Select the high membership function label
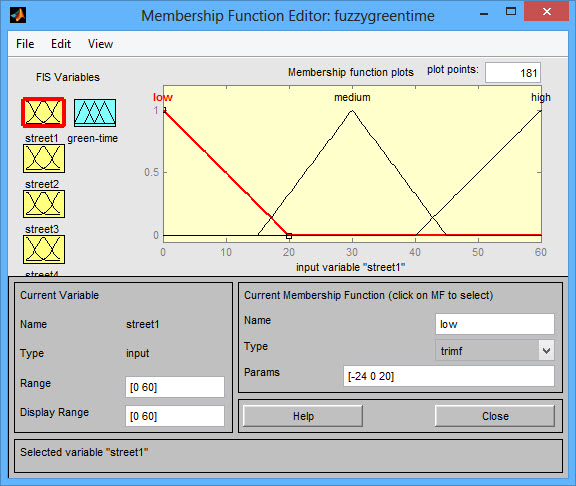This screenshot has height=486, width=576. point(541,97)
